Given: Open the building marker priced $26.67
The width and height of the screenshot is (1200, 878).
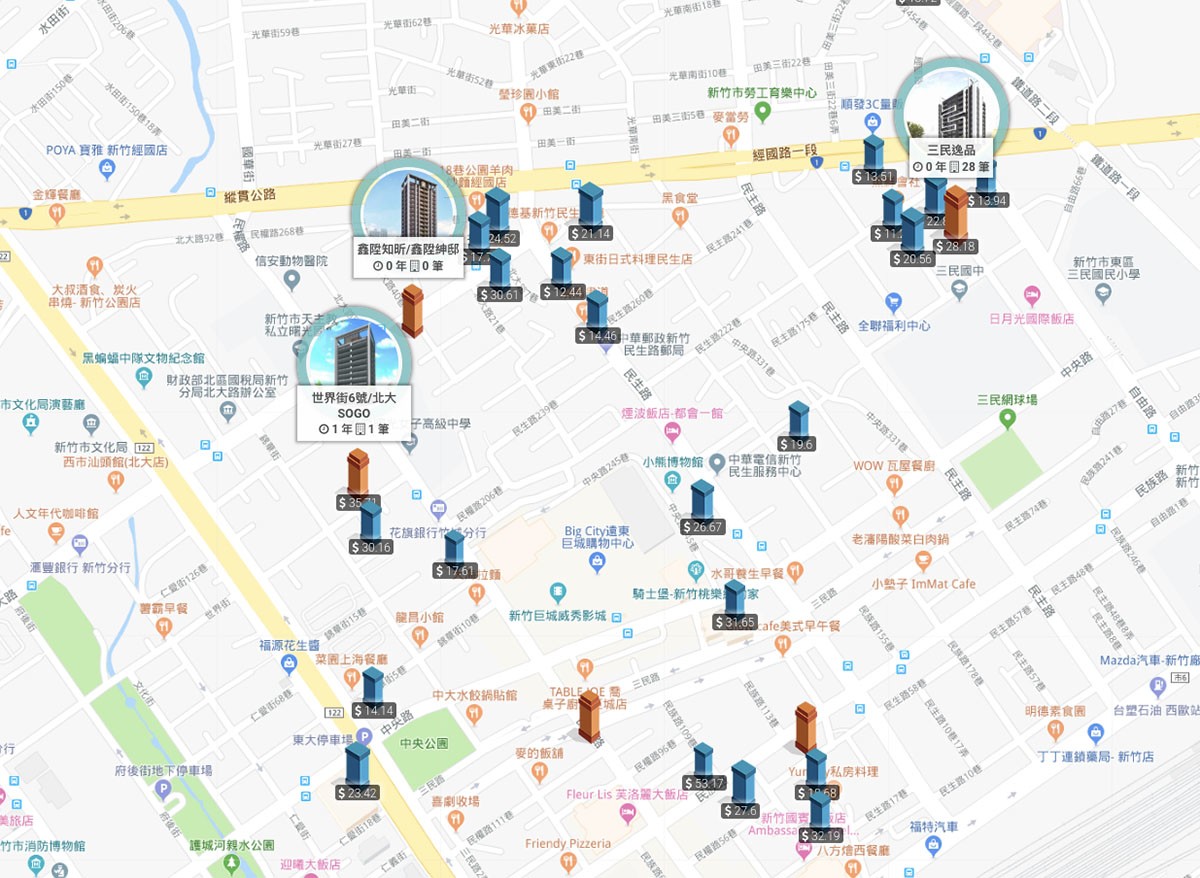Looking at the screenshot, I should coord(702,508).
